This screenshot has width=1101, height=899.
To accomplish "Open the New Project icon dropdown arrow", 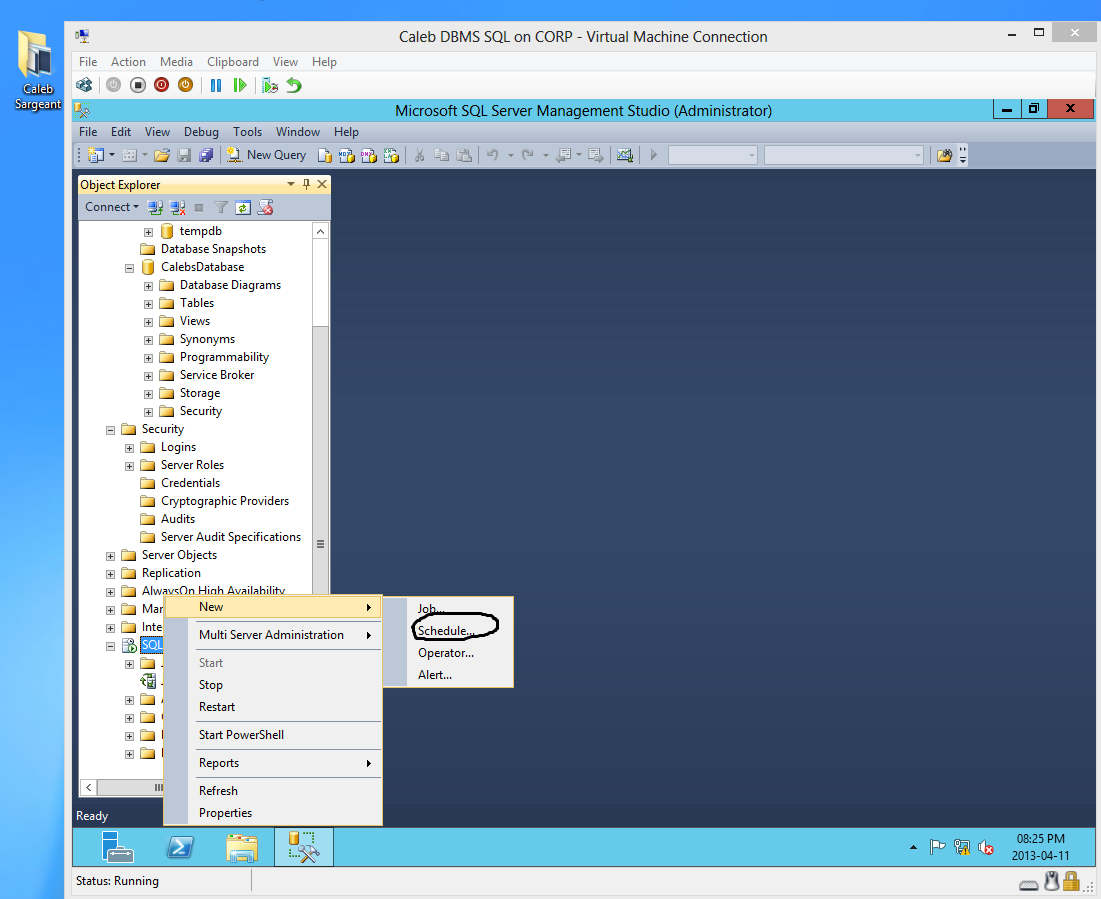I will pyautogui.click(x=112, y=155).
